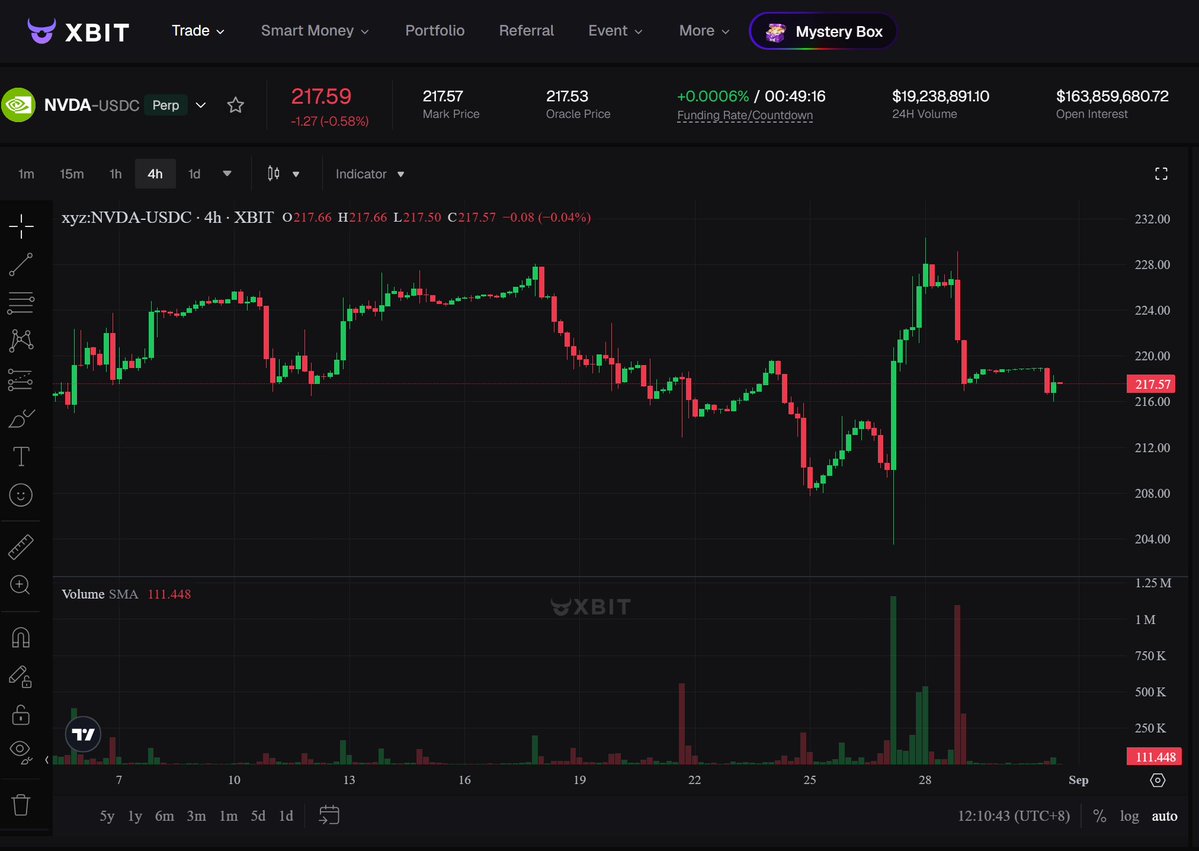
Task: Open the Smart Money menu
Action: pyautogui.click(x=315, y=31)
